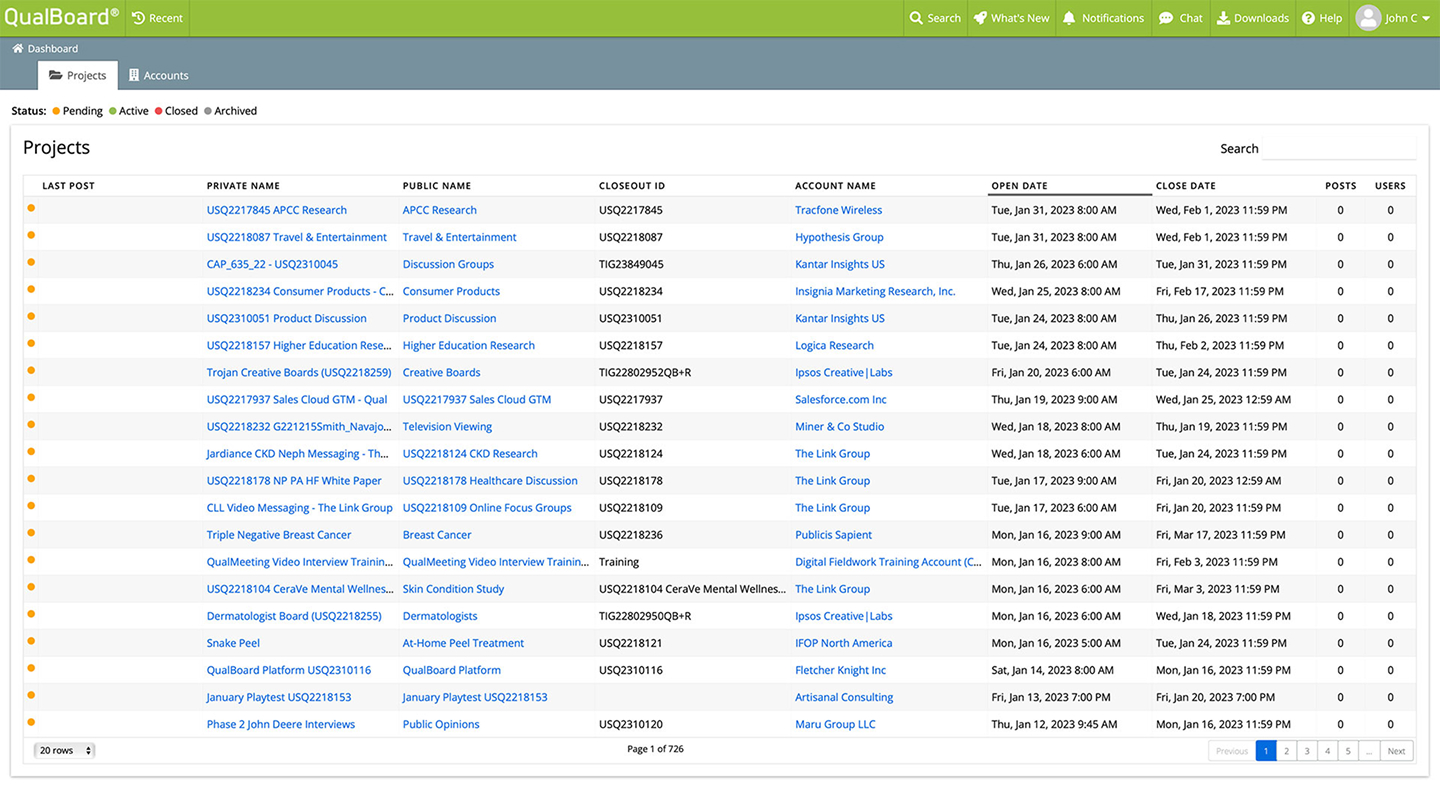Click the QualBoard logo
This screenshot has width=1440, height=810.
tap(61, 17)
